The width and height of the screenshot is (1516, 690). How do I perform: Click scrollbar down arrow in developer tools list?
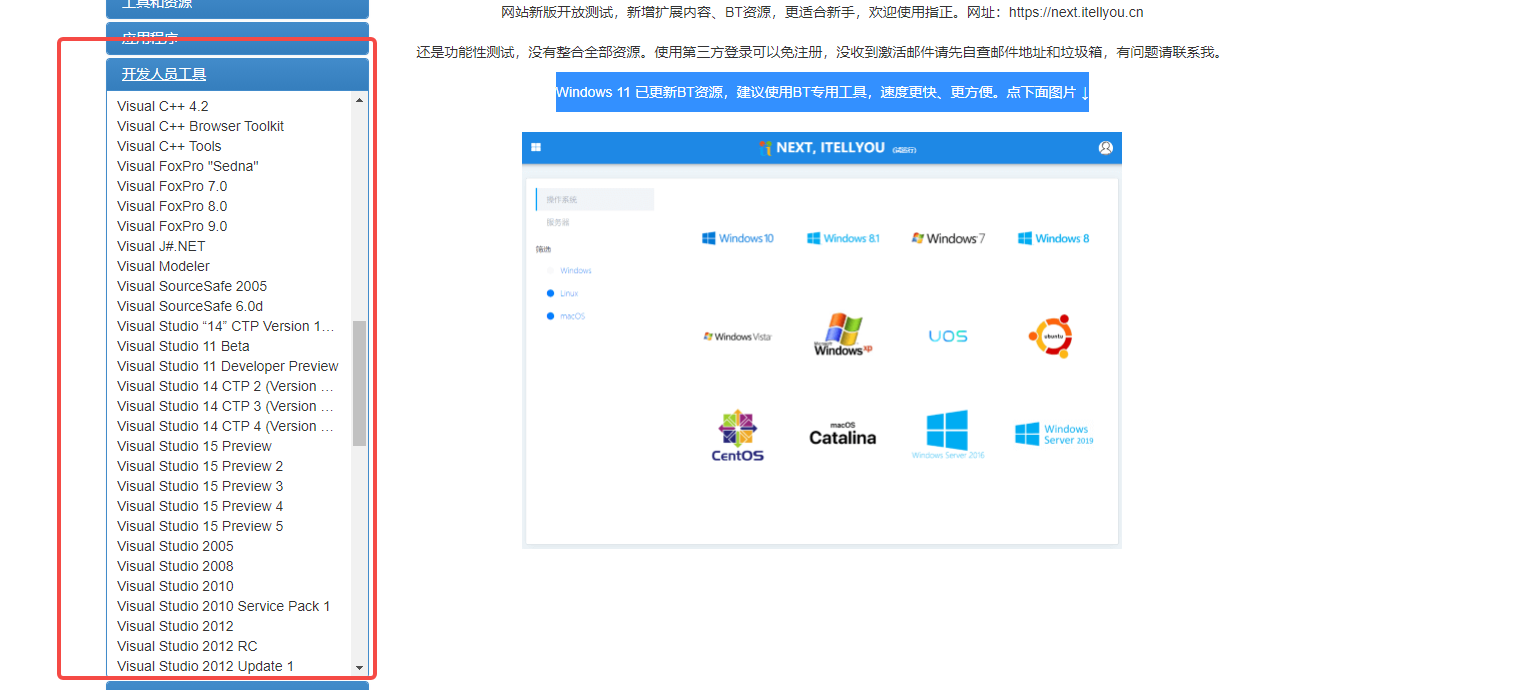(x=359, y=667)
